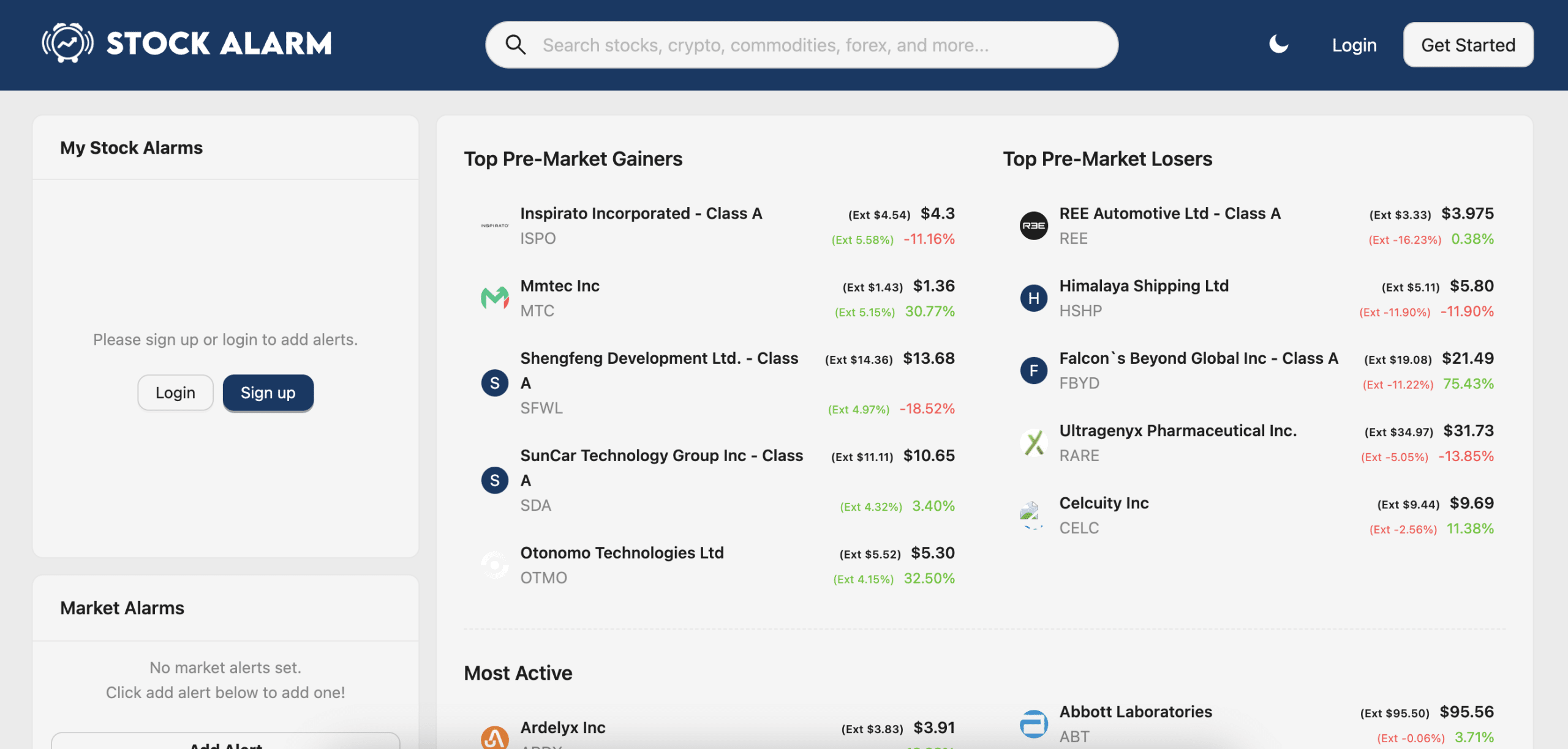
Task: Click the FBYD ticker symbol
Action: 1079,383
